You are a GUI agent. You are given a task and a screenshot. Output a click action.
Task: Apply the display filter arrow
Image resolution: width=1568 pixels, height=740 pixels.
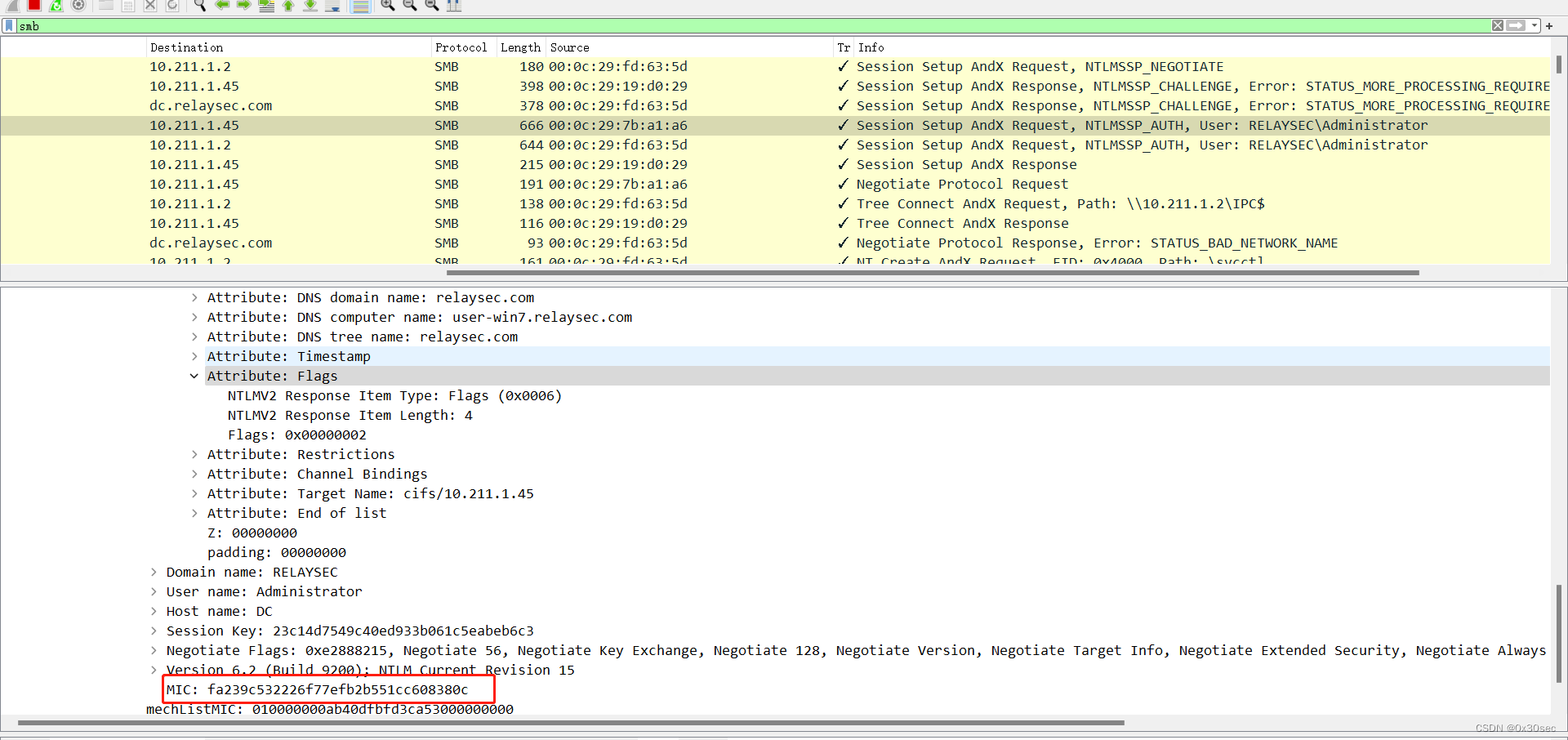[x=1517, y=25]
